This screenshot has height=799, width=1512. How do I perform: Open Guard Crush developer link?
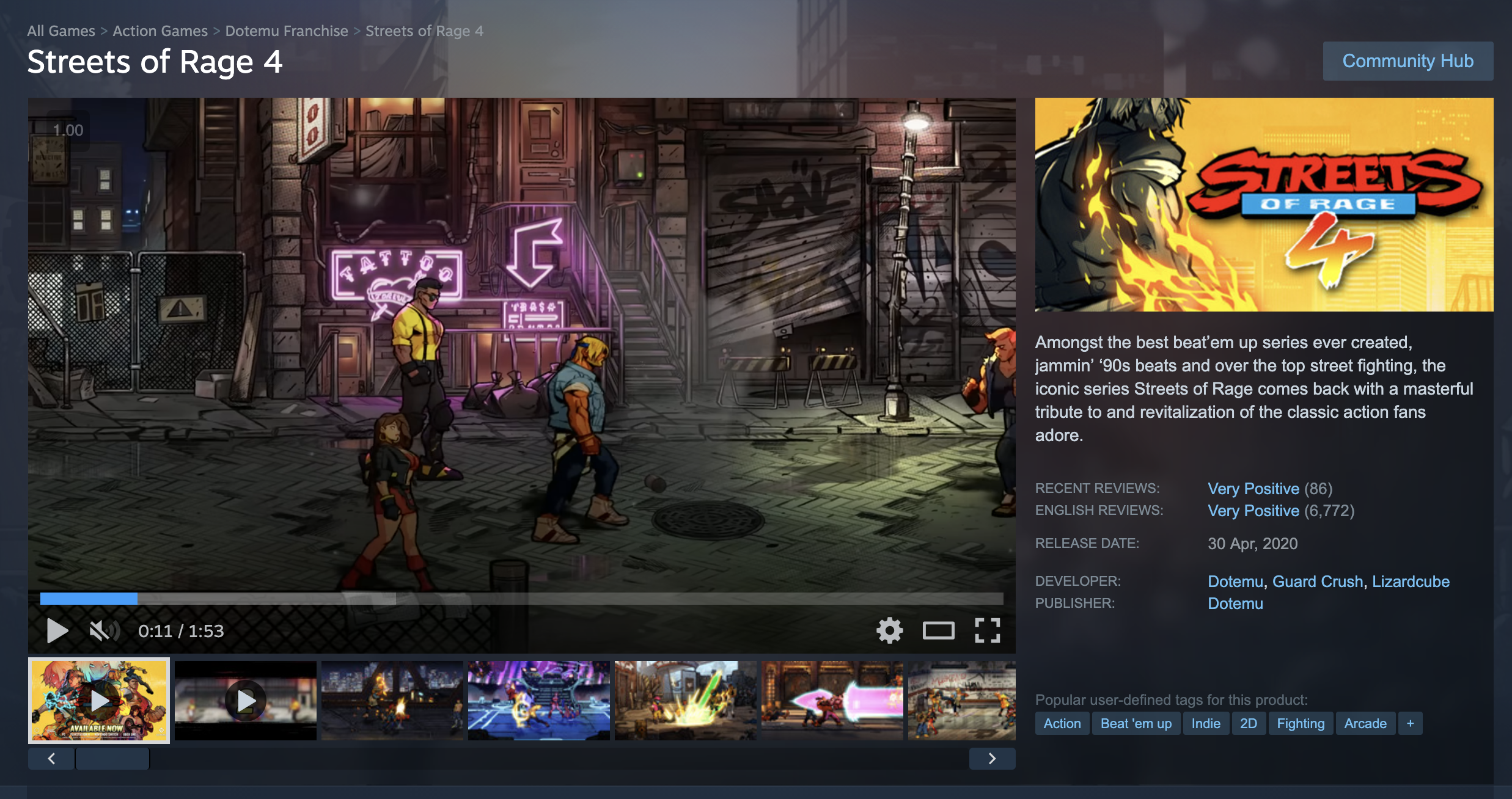tap(1317, 582)
